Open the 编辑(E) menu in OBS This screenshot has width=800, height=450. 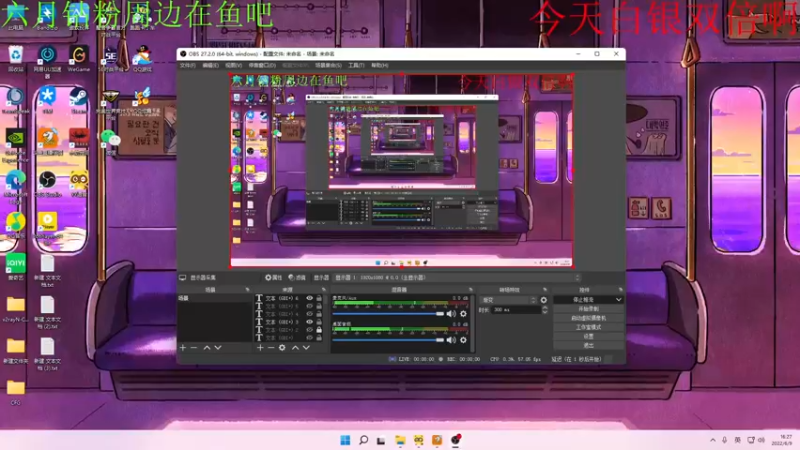210,65
